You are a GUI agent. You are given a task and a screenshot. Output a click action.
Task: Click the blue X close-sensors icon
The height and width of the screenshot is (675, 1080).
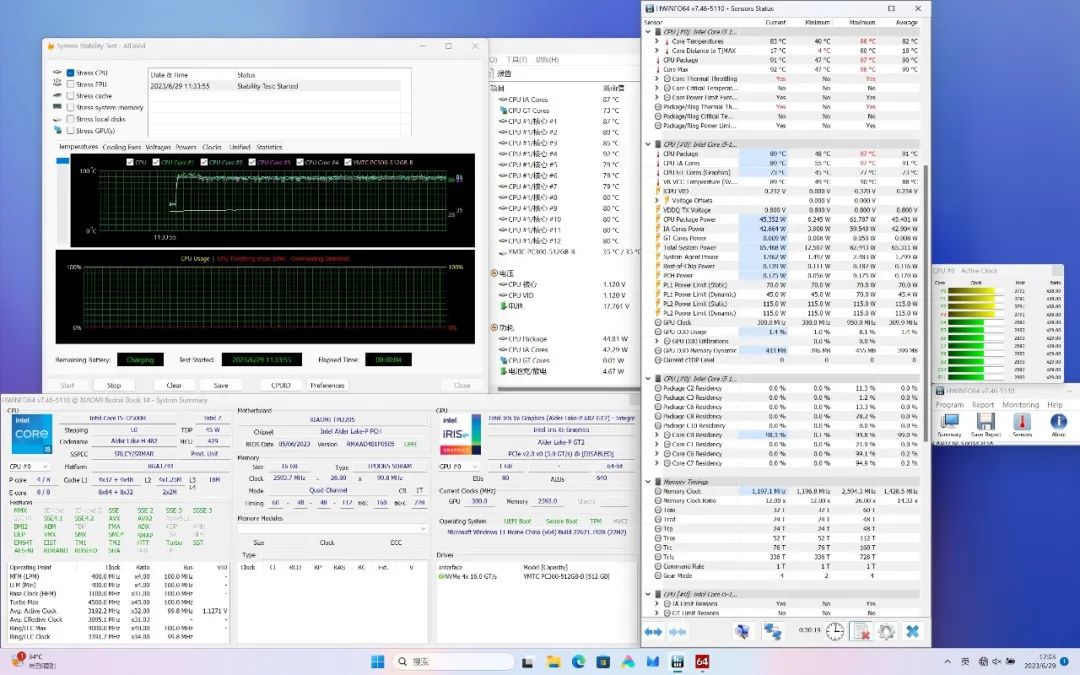[x=912, y=631]
